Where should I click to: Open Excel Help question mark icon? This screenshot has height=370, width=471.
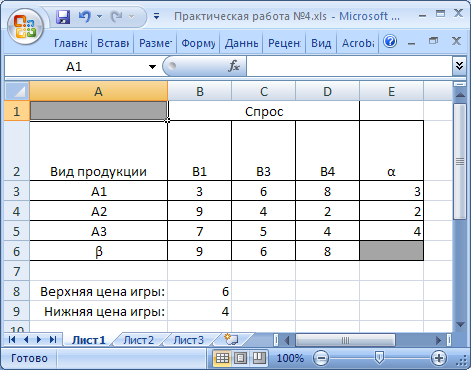[x=390, y=42]
